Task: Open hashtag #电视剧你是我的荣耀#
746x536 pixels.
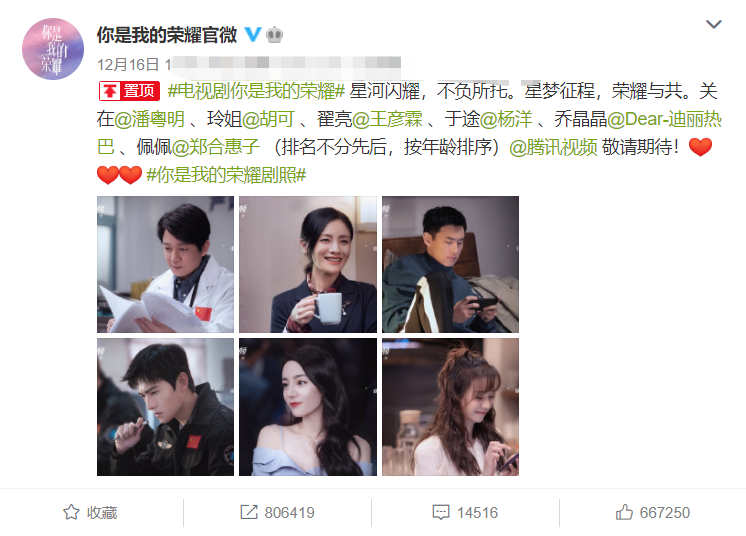Action: click(x=256, y=91)
